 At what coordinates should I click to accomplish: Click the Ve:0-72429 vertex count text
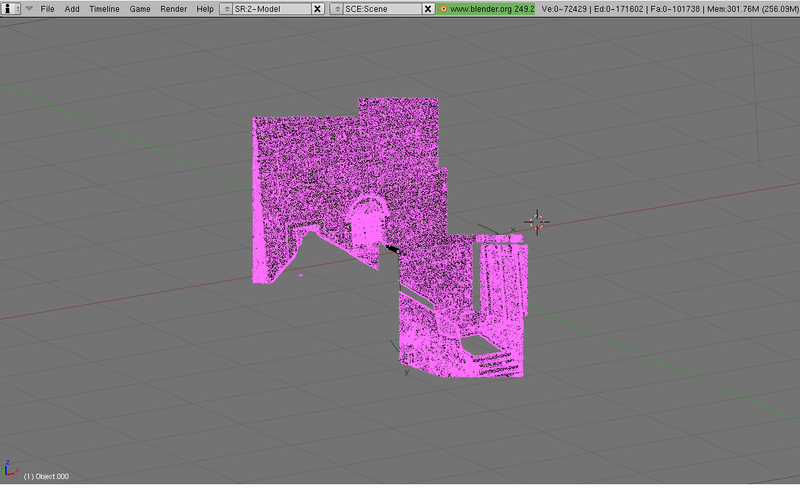click(564, 9)
